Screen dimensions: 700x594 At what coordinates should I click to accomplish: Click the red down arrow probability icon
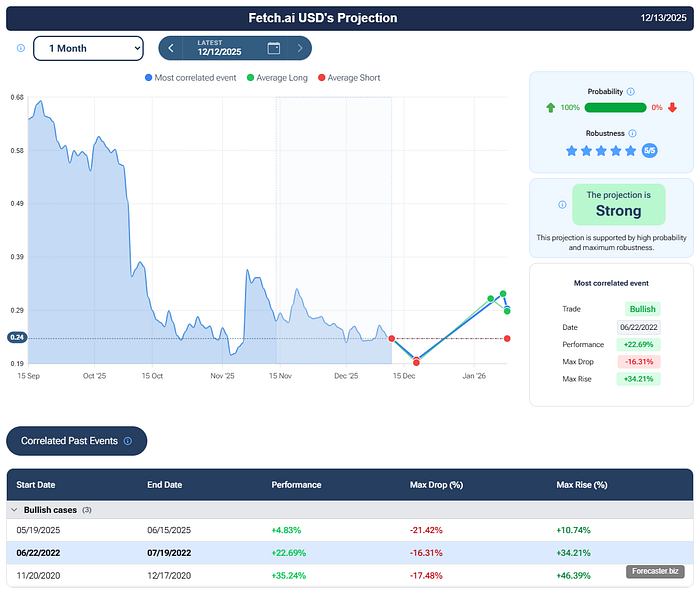coord(672,108)
